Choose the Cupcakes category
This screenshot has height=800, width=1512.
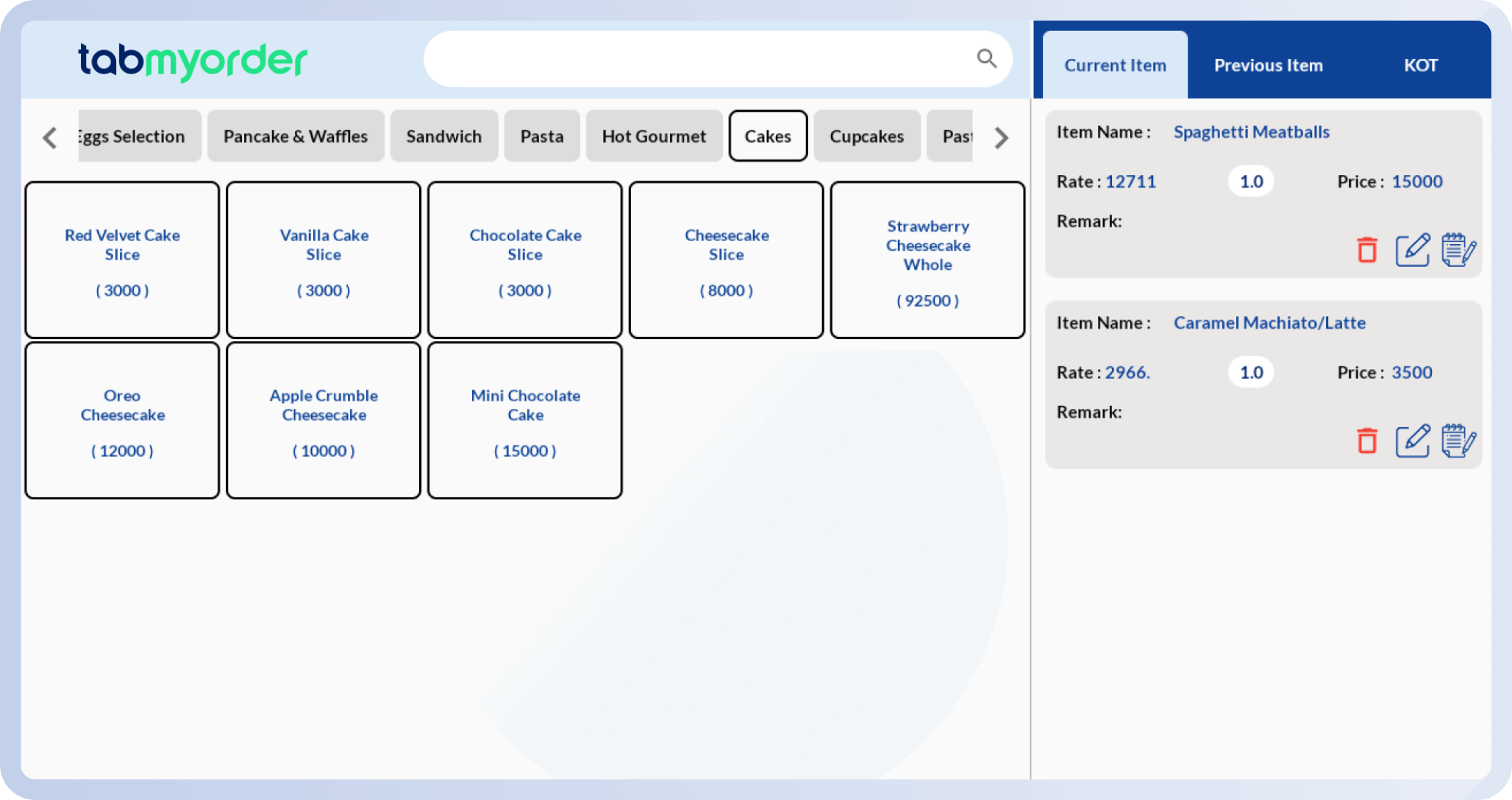click(x=866, y=136)
